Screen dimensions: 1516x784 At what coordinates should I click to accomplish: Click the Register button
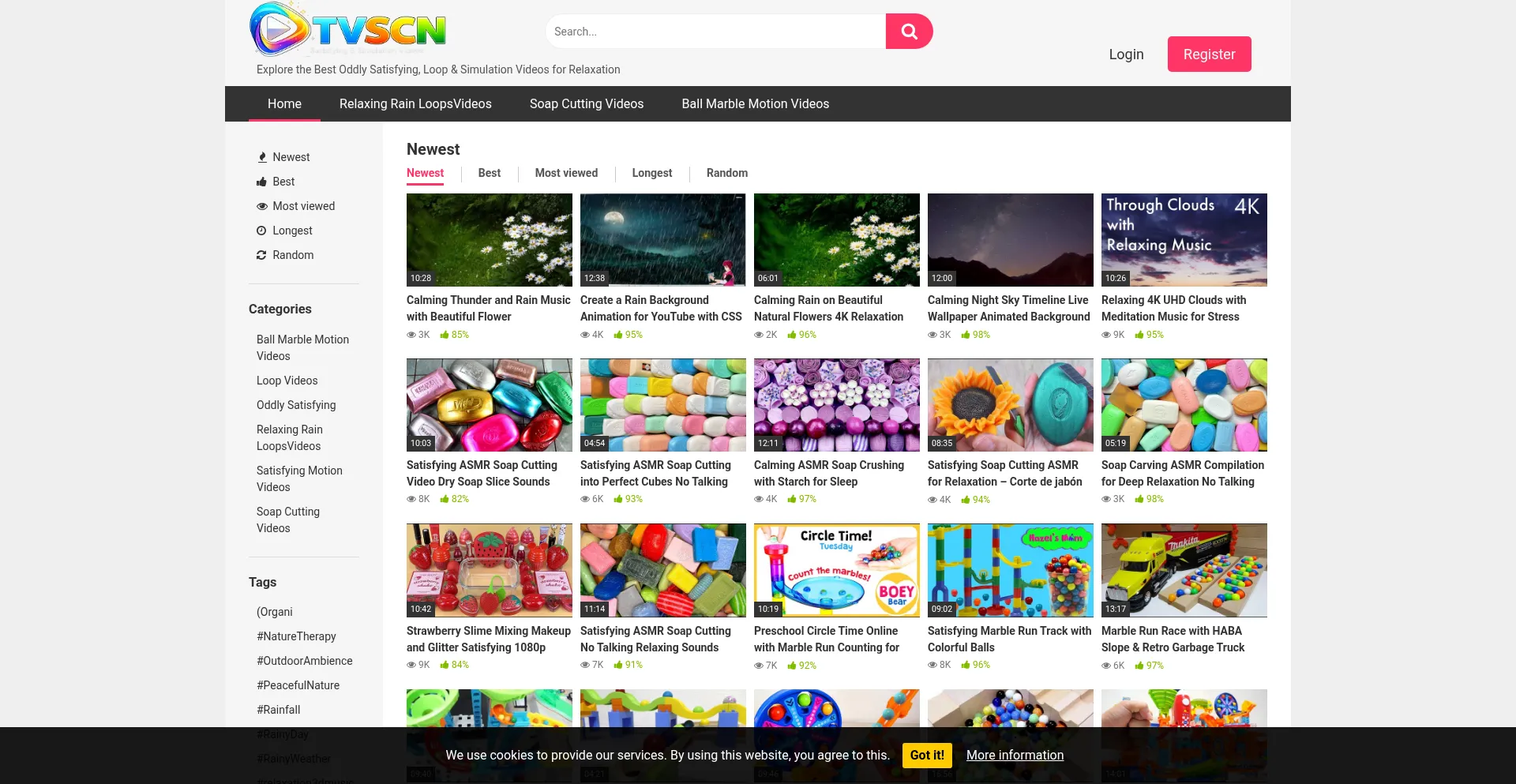point(1209,54)
